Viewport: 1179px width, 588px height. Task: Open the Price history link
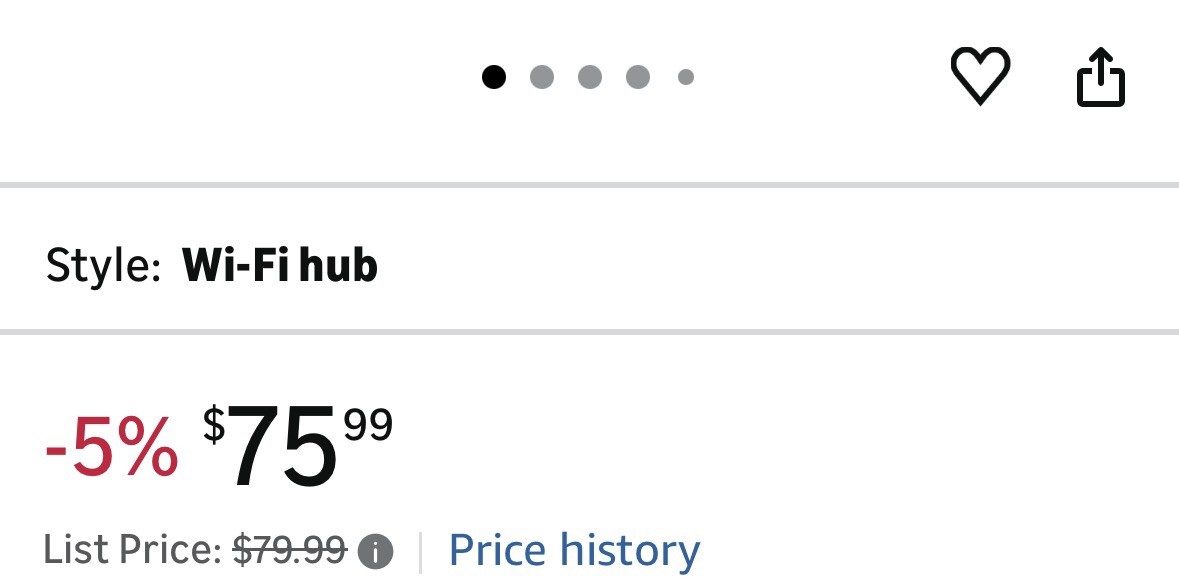point(574,550)
